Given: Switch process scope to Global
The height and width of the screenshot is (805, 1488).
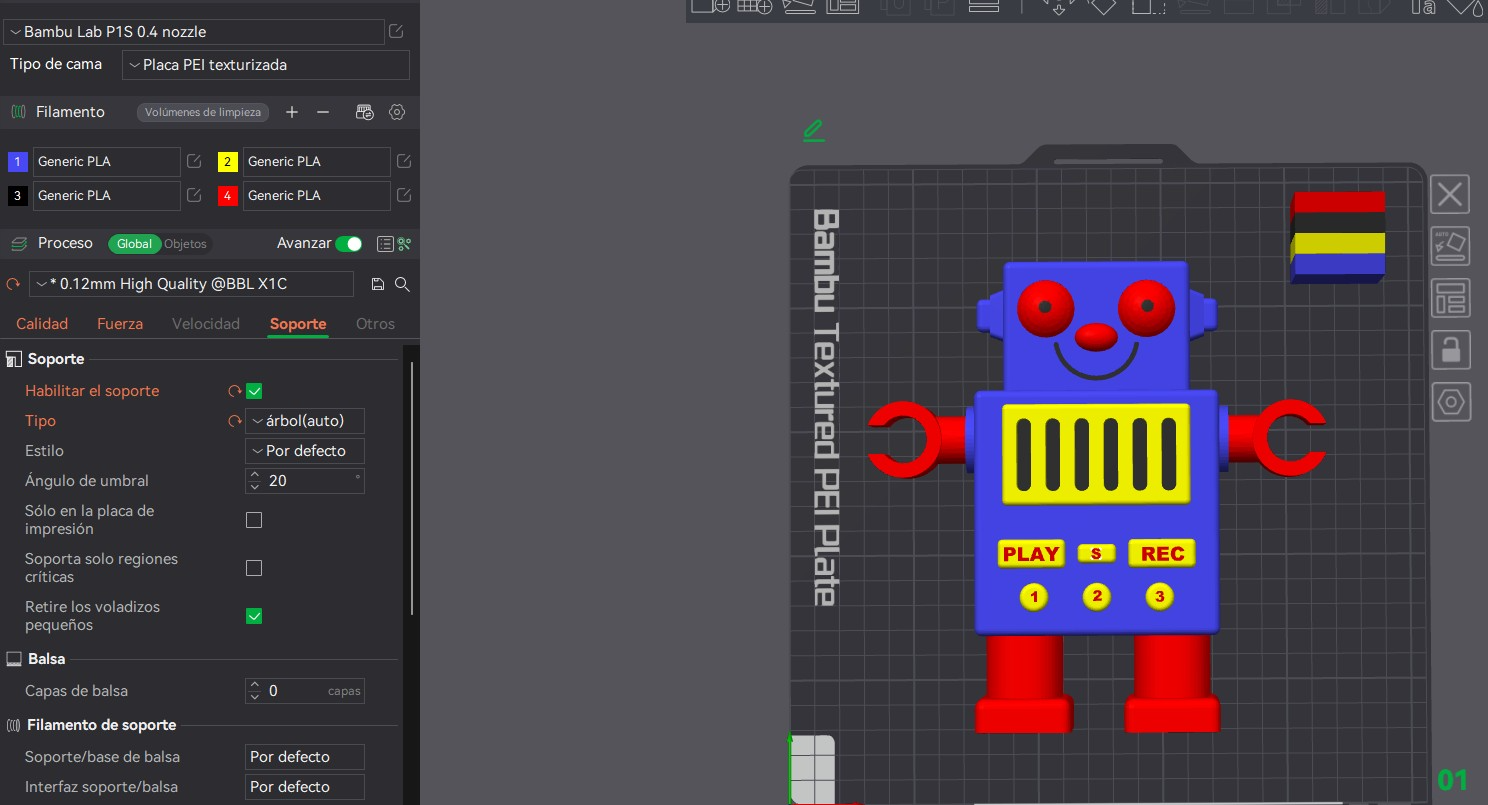Looking at the screenshot, I should tap(135, 244).
